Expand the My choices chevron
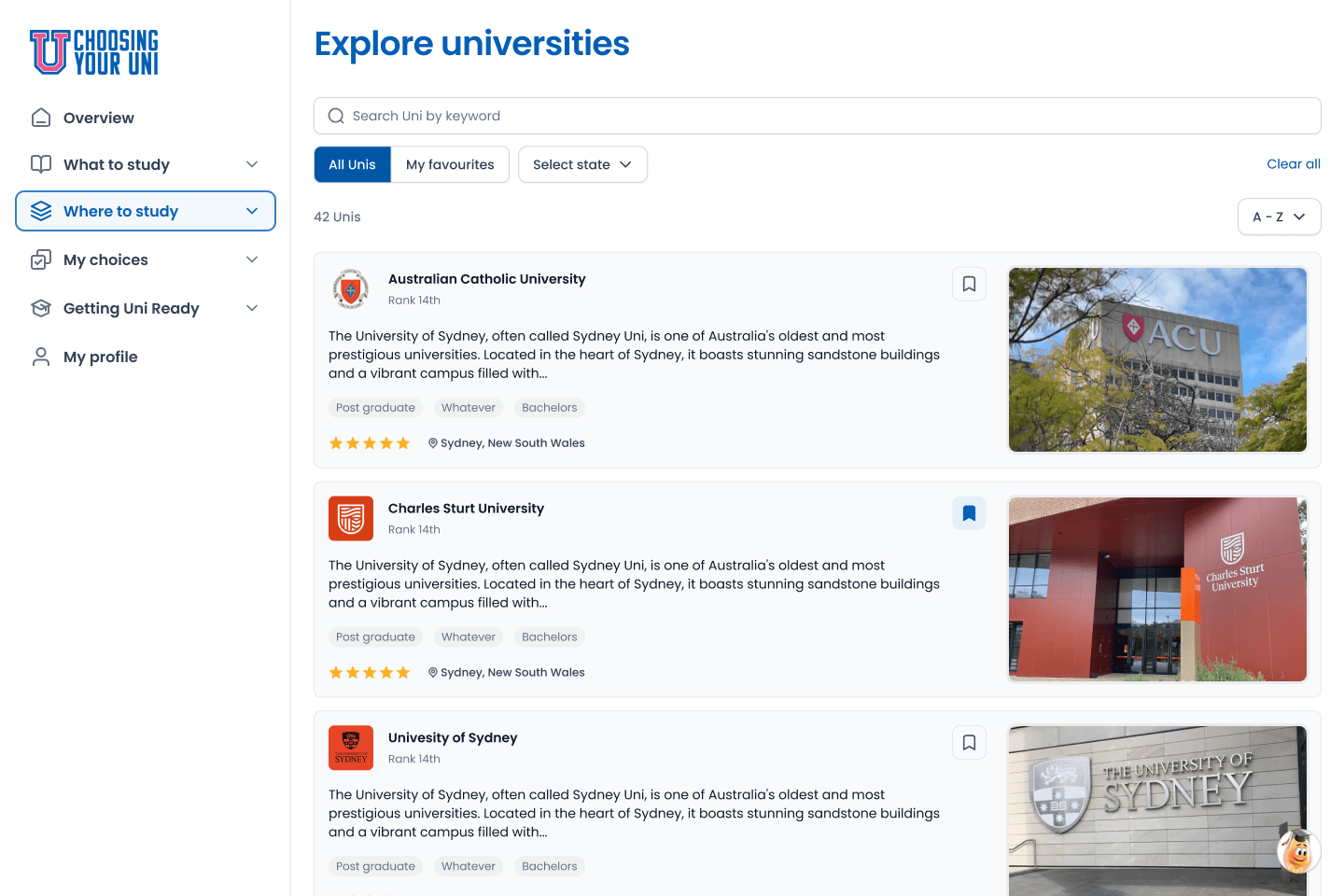 click(x=252, y=259)
